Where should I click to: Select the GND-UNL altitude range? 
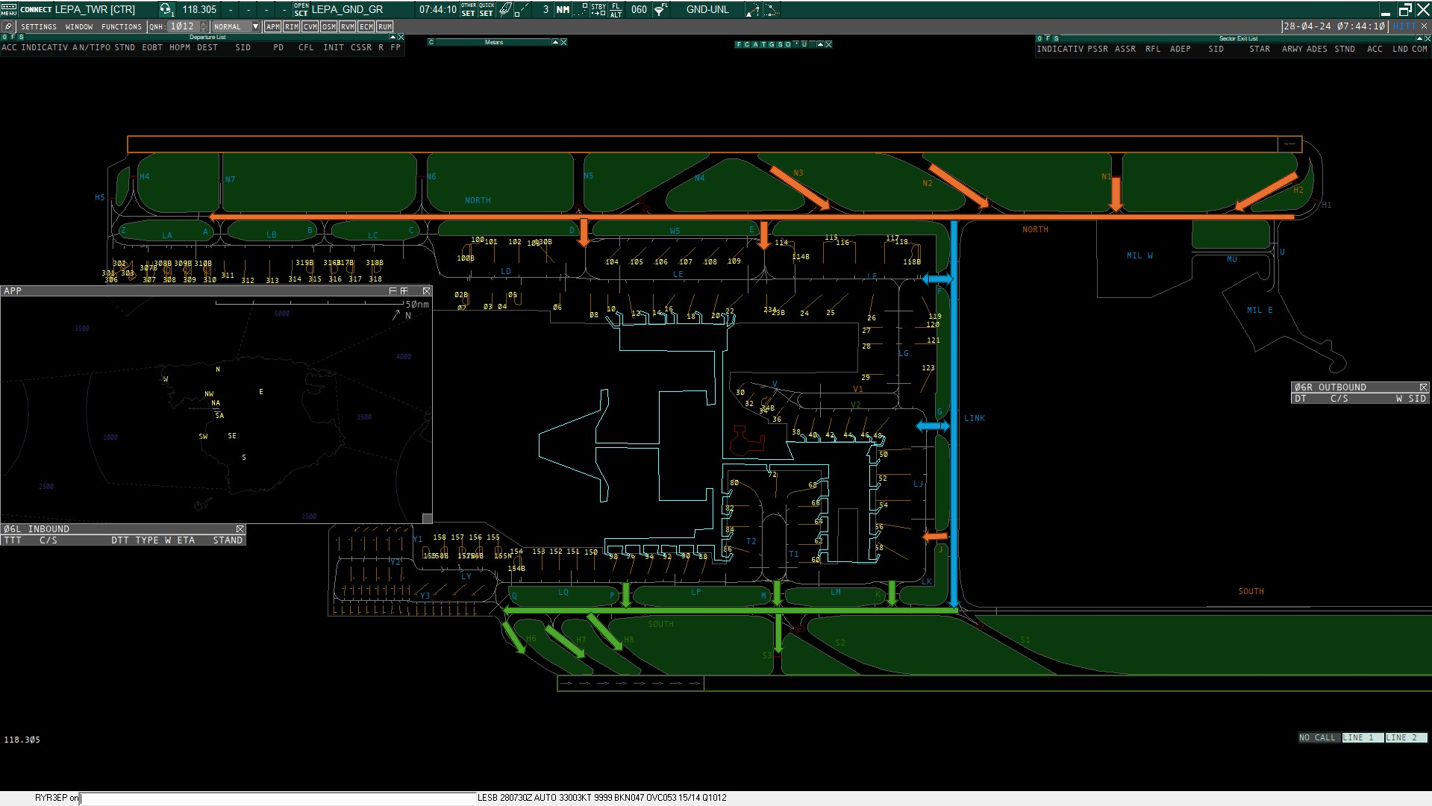707,10
